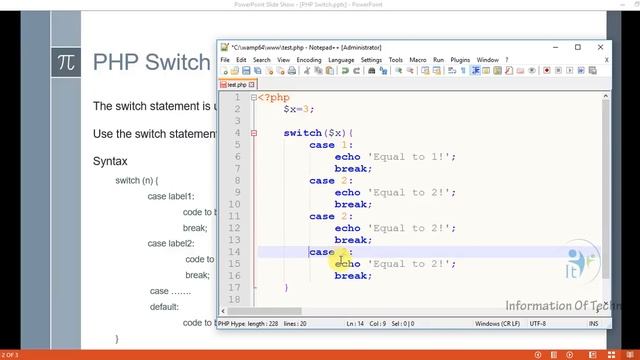The image size is (640, 360).
Task: Open the Language menu
Action: pos(341,60)
